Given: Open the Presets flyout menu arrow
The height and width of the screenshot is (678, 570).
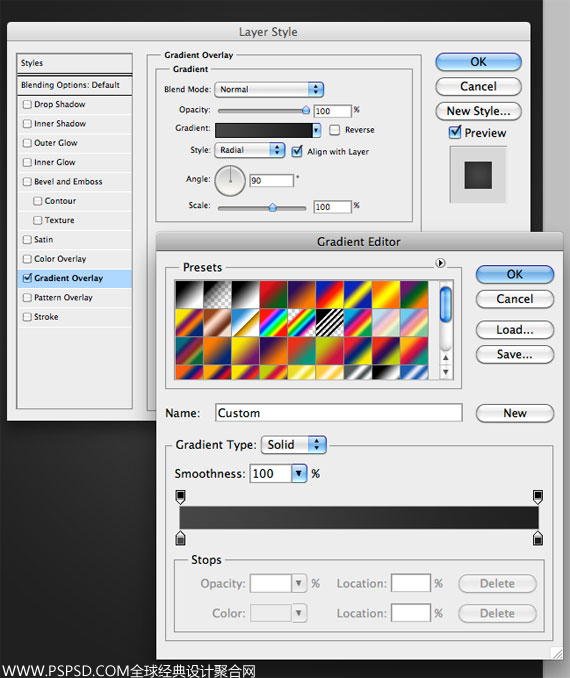Looking at the screenshot, I should click(440, 263).
